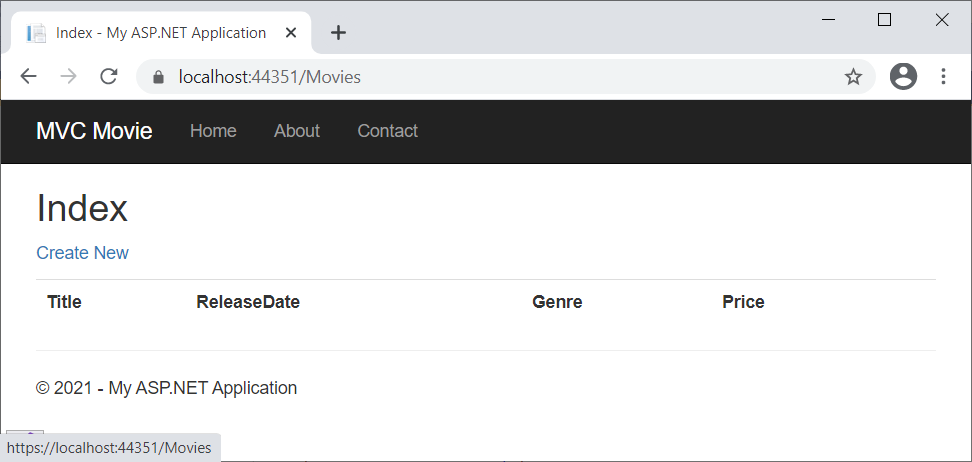
Task: Go back to the previous page
Action: pos(28,77)
